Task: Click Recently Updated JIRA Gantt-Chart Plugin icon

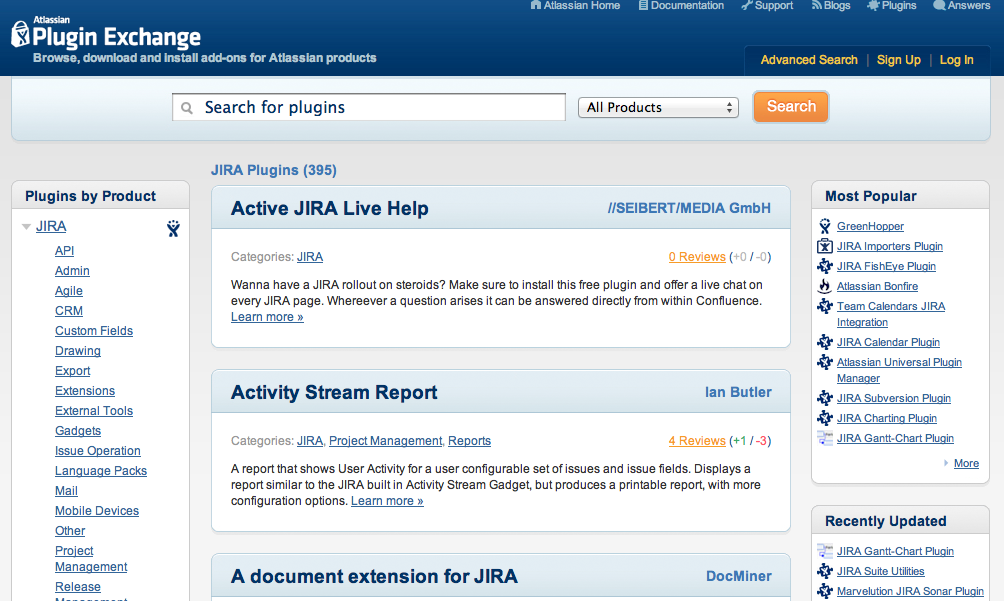Action: pyautogui.click(x=825, y=550)
